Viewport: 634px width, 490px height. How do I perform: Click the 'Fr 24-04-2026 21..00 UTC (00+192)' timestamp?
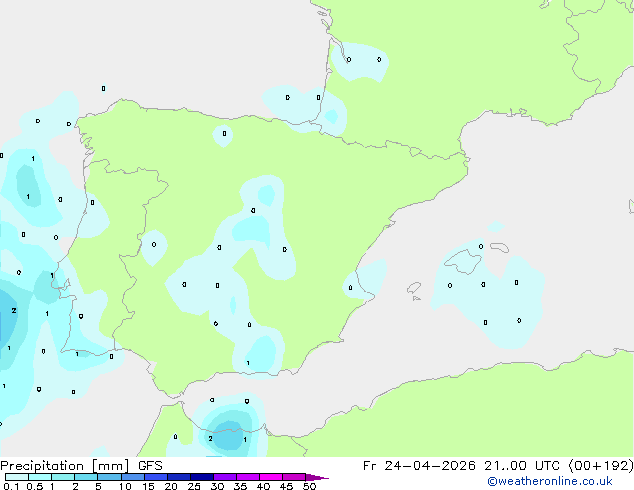click(x=498, y=466)
